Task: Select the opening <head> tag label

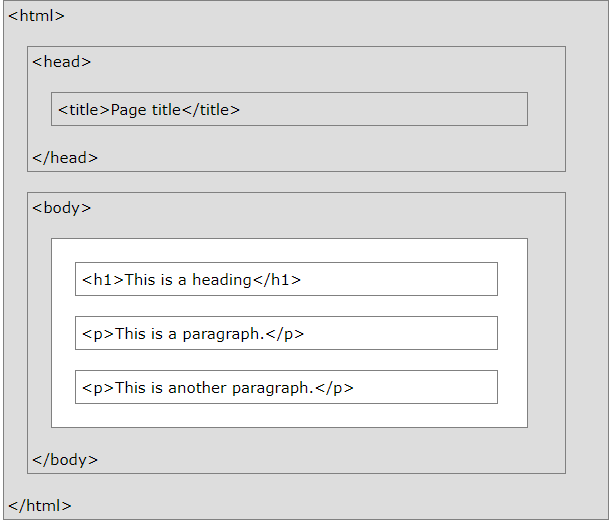Action: click(61, 62)
